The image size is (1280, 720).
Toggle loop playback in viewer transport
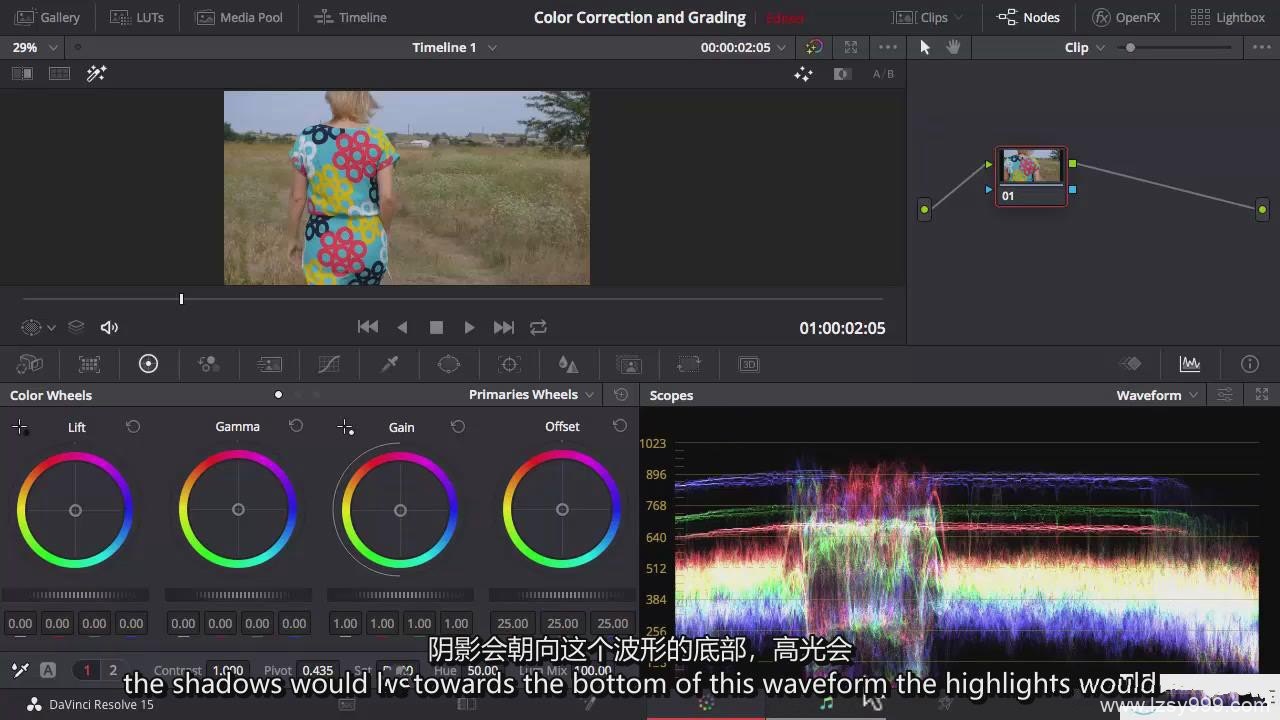point(538,327)
